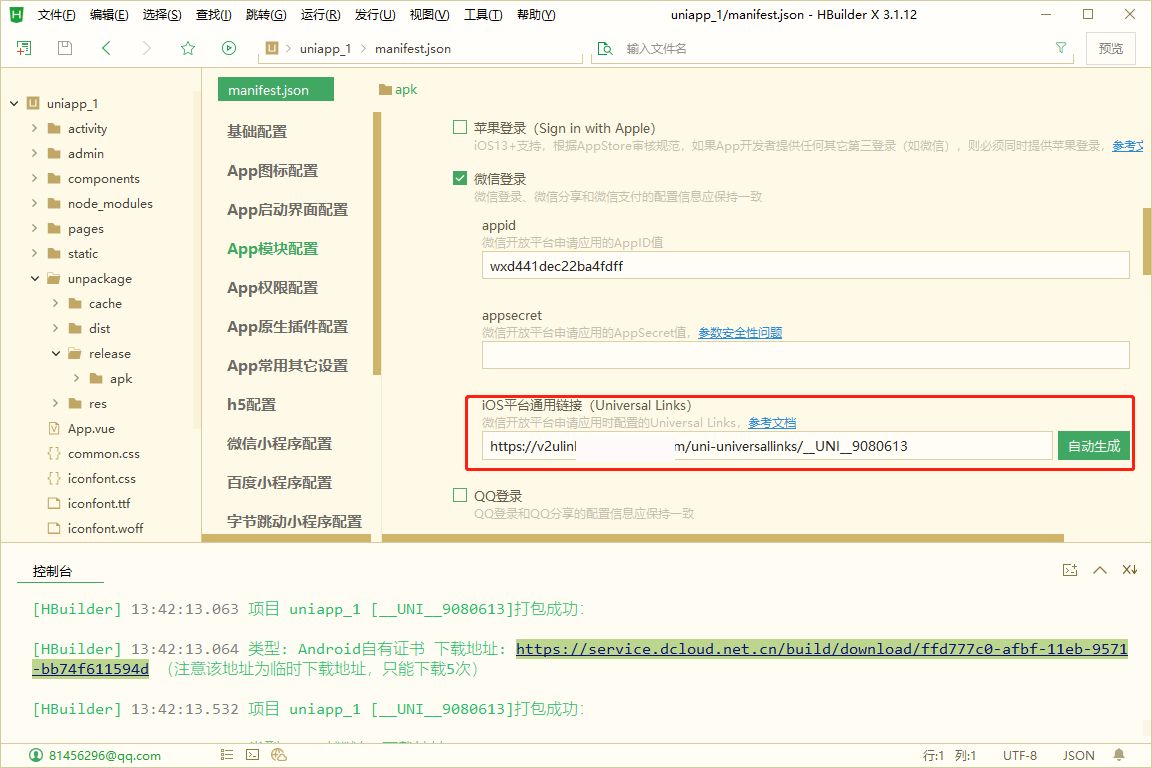This screenshot has width=1152, height=768.
Task: Enable 苹果登录 (Sign in with Apple) checkbox
Action: coord(460,127)
